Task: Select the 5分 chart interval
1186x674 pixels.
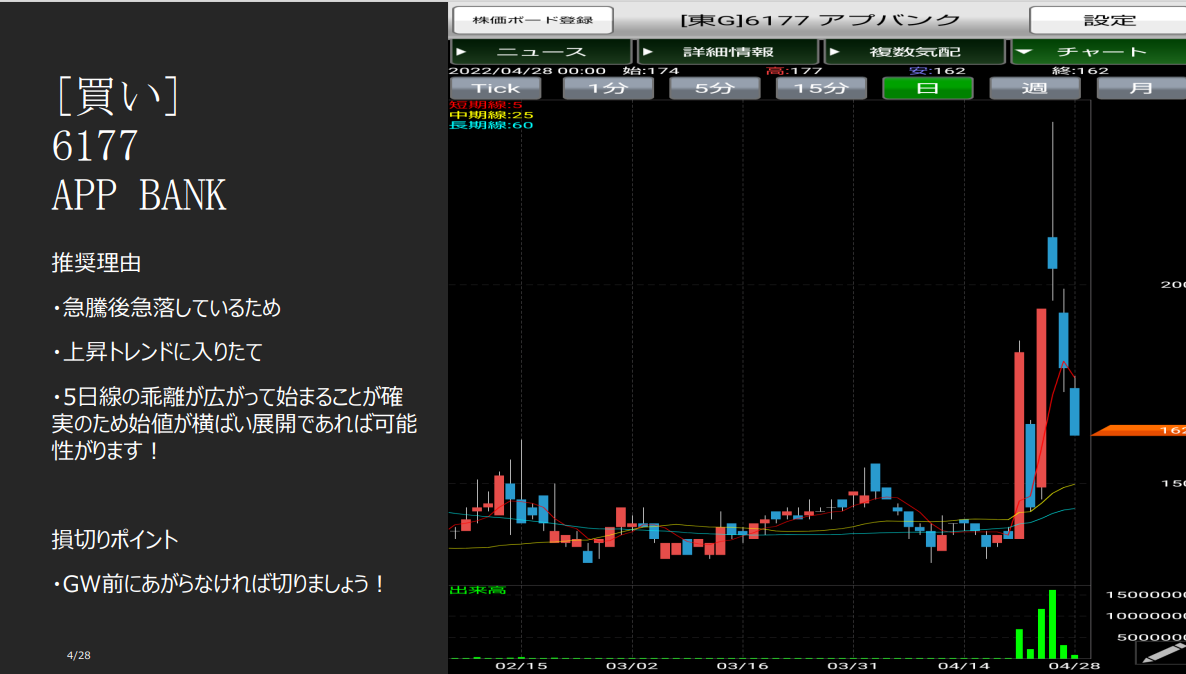Action: (x=714, y=88)
